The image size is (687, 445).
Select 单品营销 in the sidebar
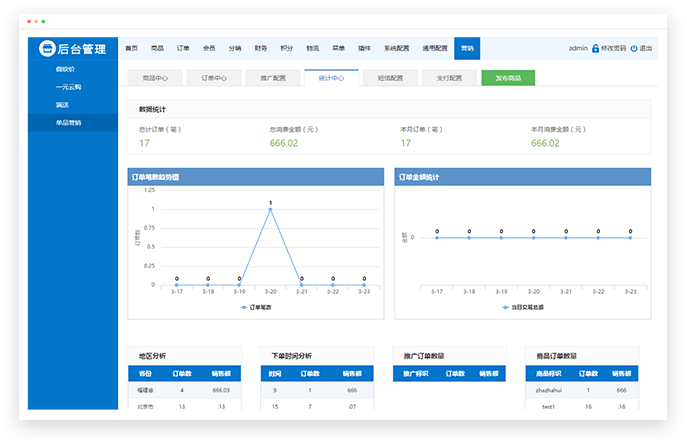[69, 122]
